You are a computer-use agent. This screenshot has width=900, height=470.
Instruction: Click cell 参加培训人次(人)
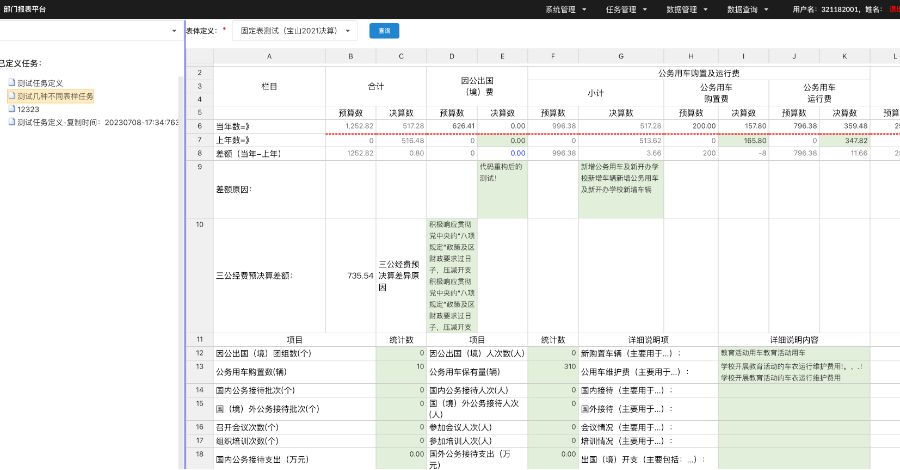(x=477, y=441)
